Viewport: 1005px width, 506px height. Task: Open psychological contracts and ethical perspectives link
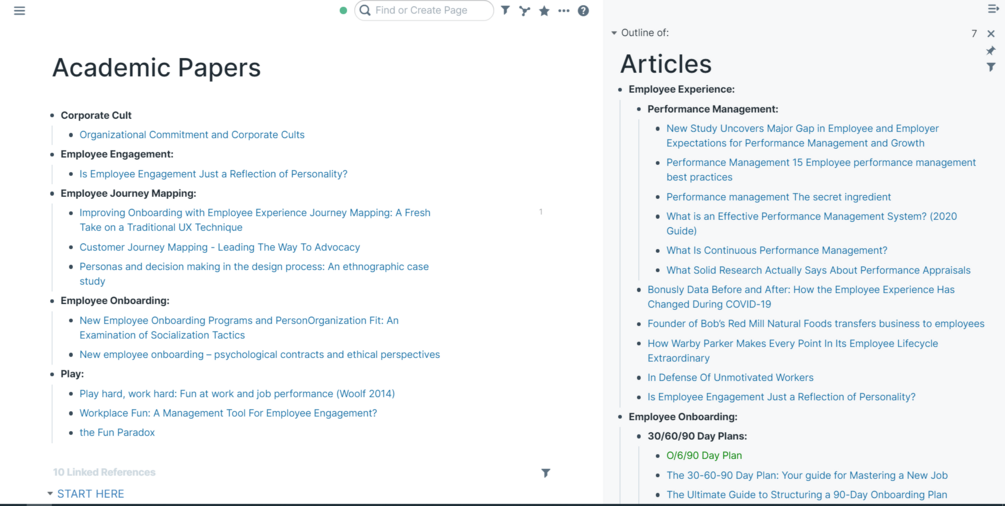(x=260, y=354)
